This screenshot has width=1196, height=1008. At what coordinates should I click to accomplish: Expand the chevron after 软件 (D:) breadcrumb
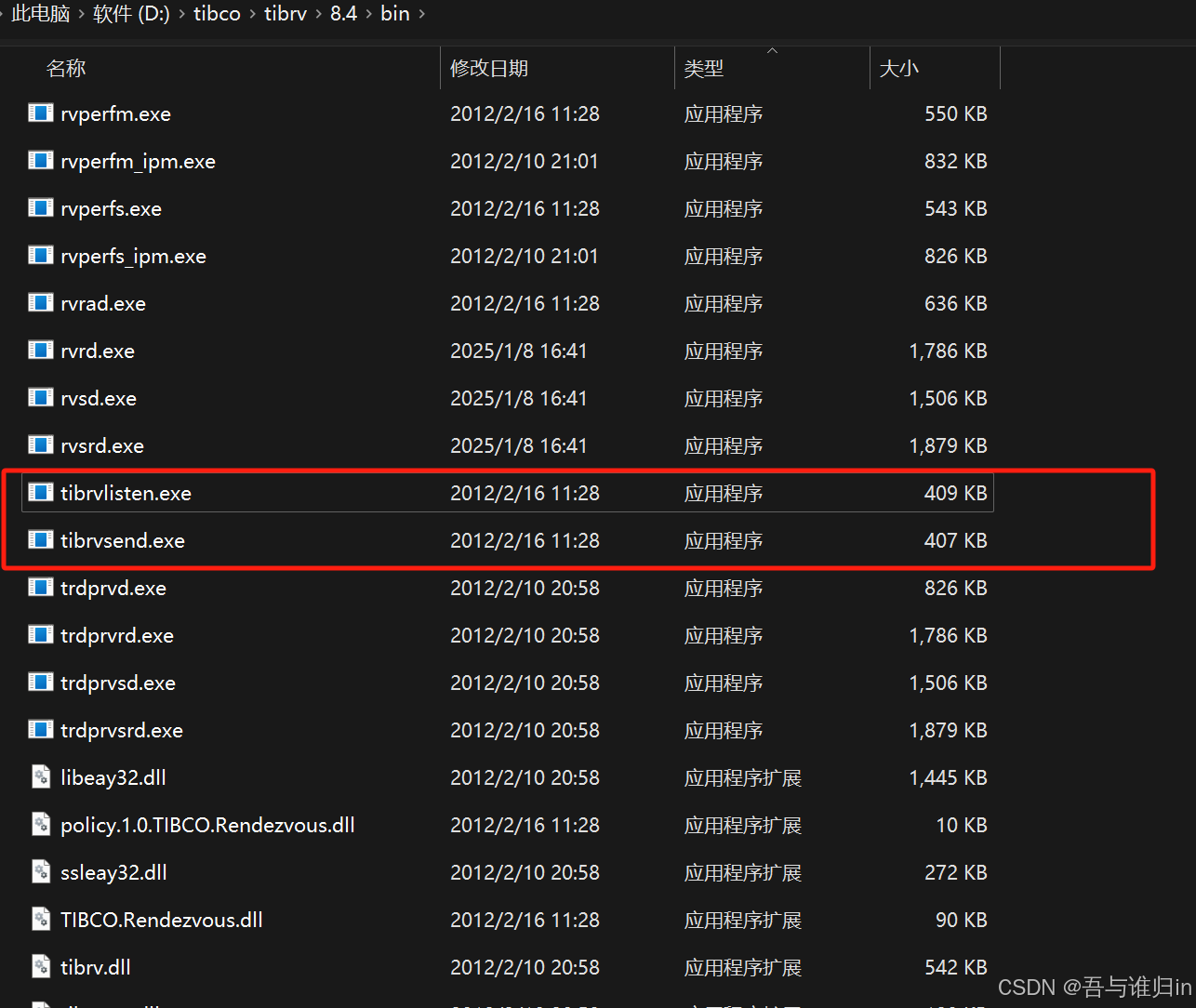coord(181,14)
